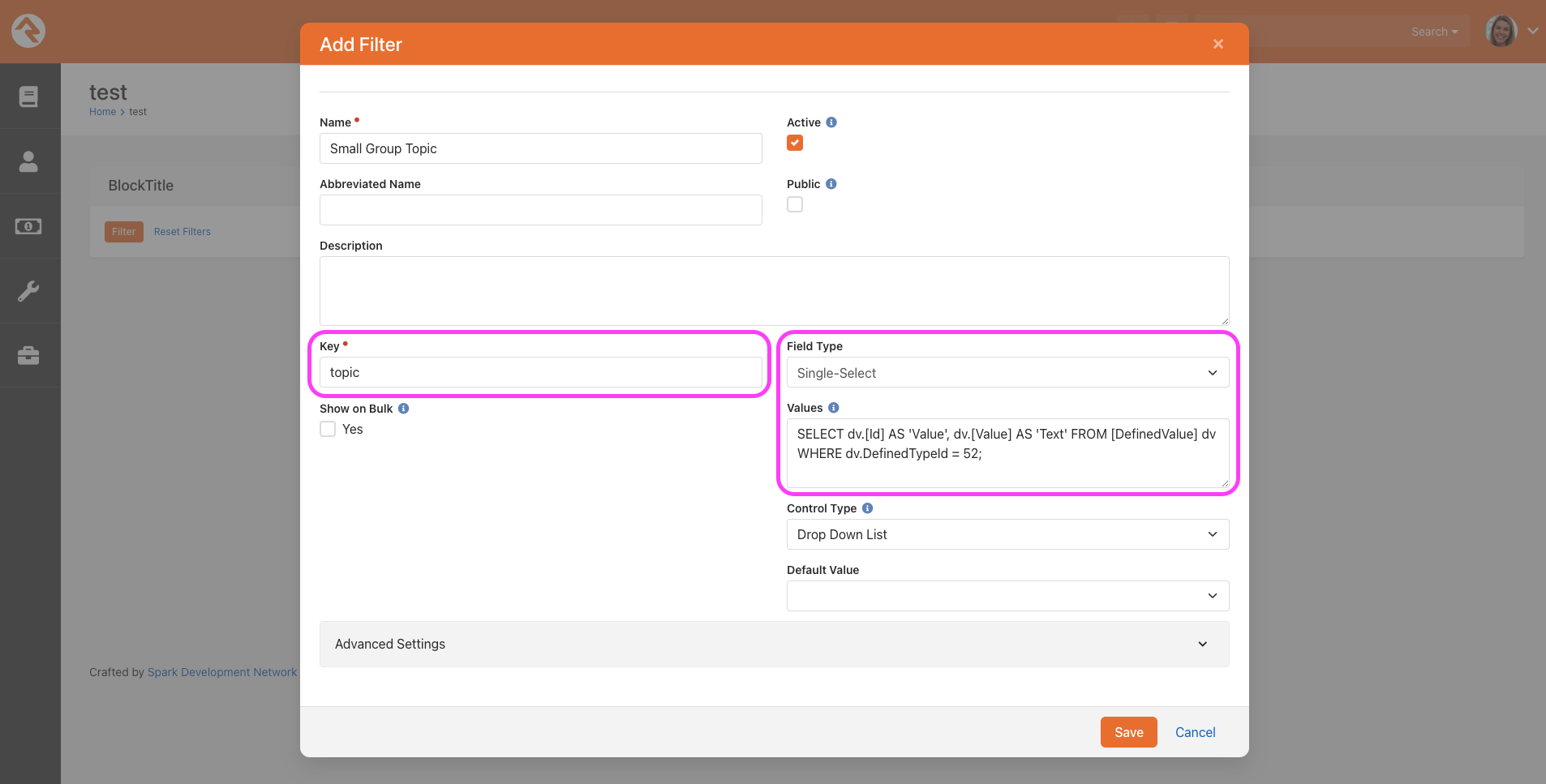Check the Show on Bulk Yes checkbox
Screen dimensions: 1546x784
tap(328, 429)
